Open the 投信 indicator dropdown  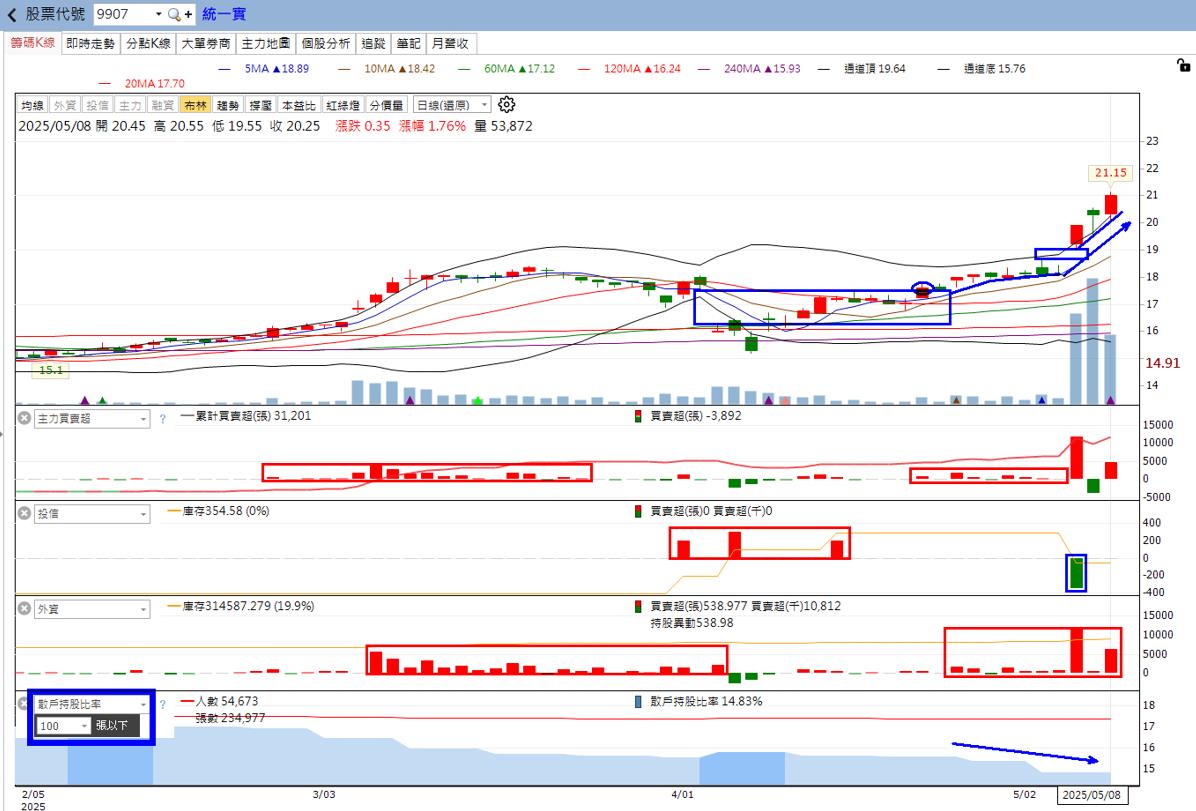click(92, 513)
